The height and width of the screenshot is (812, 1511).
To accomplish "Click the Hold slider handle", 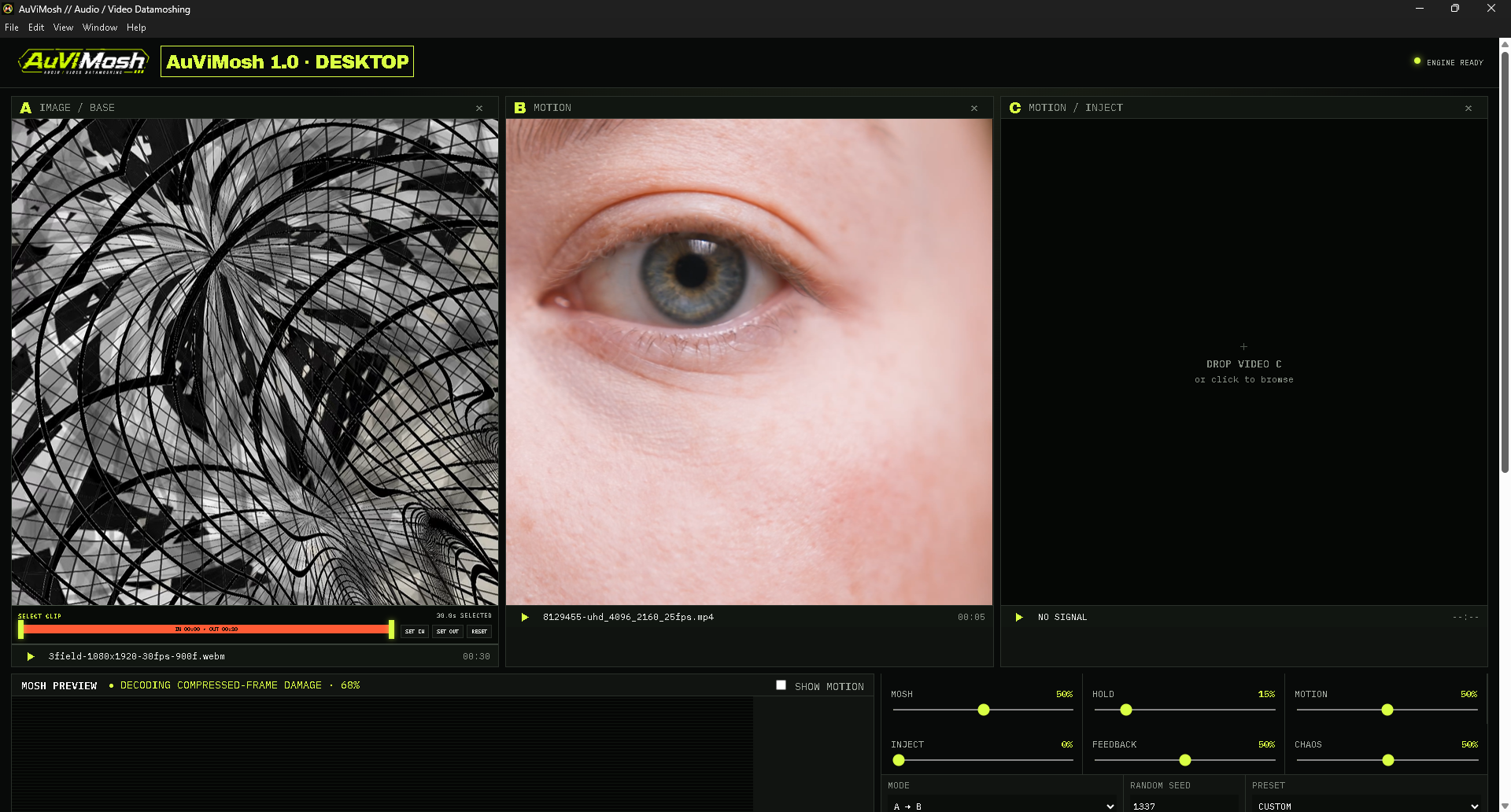I will coord(1126,710).
